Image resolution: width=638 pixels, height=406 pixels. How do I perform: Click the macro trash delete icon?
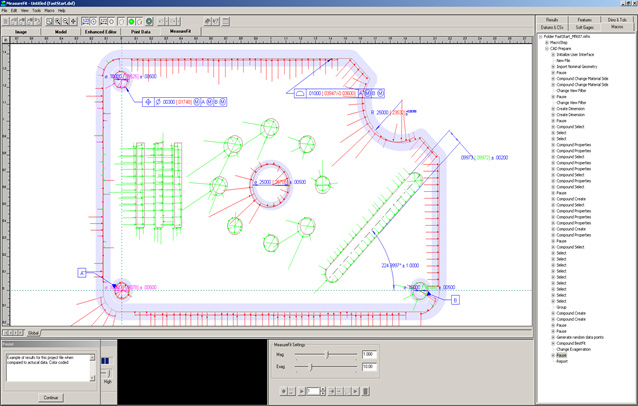pyautogui.click(x=365, y=391)
